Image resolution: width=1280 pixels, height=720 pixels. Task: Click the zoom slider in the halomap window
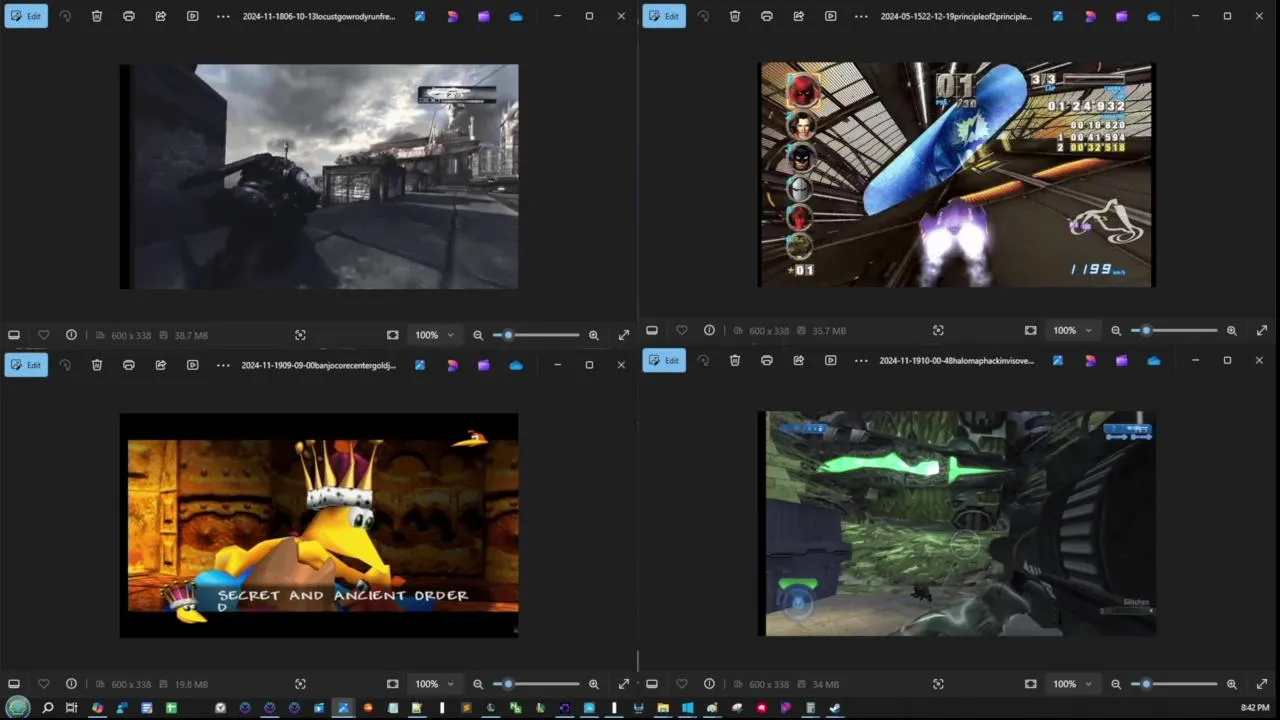[1174, 684]
